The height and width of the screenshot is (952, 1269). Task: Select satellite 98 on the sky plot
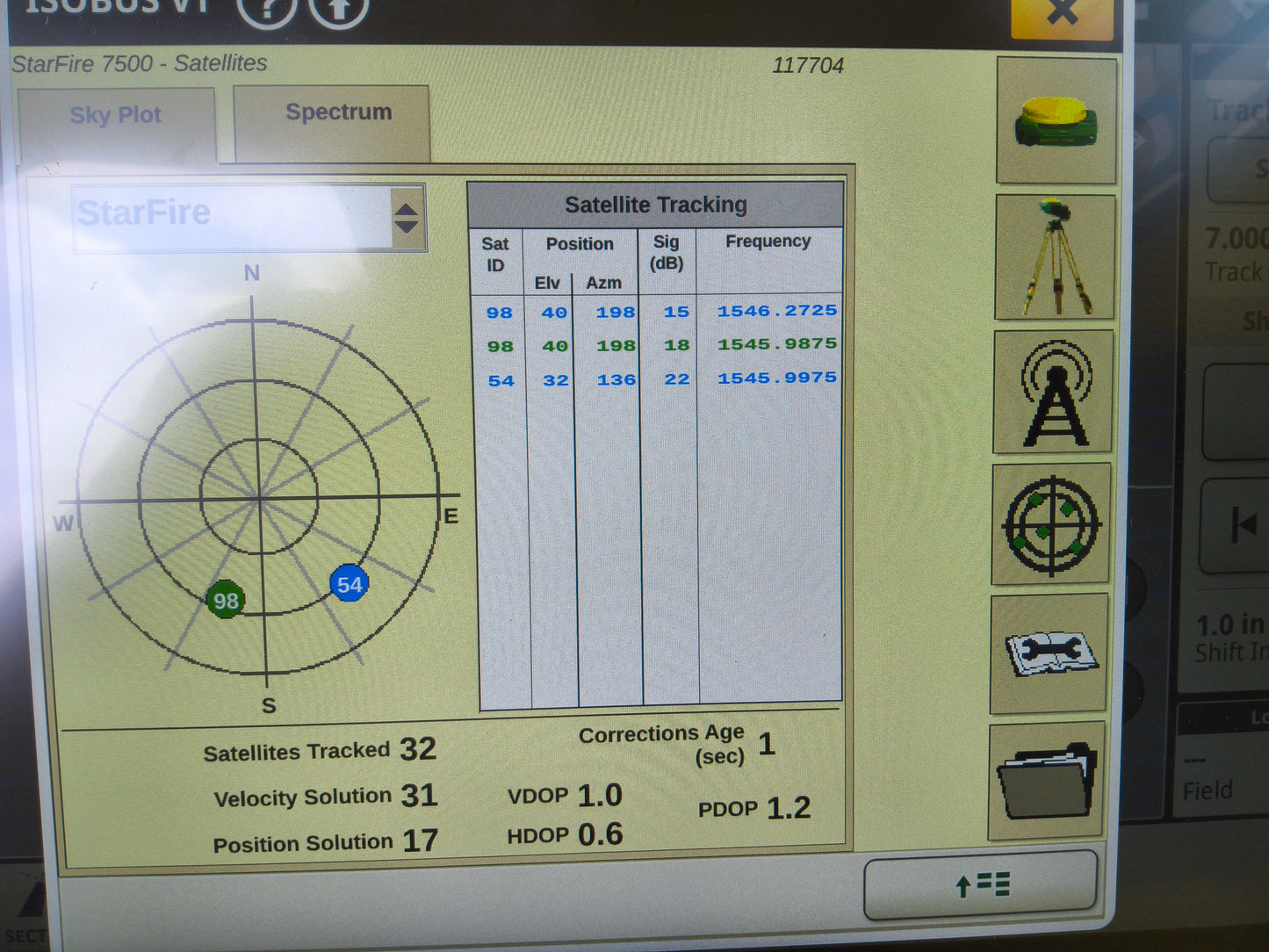[x=226, y=600]
